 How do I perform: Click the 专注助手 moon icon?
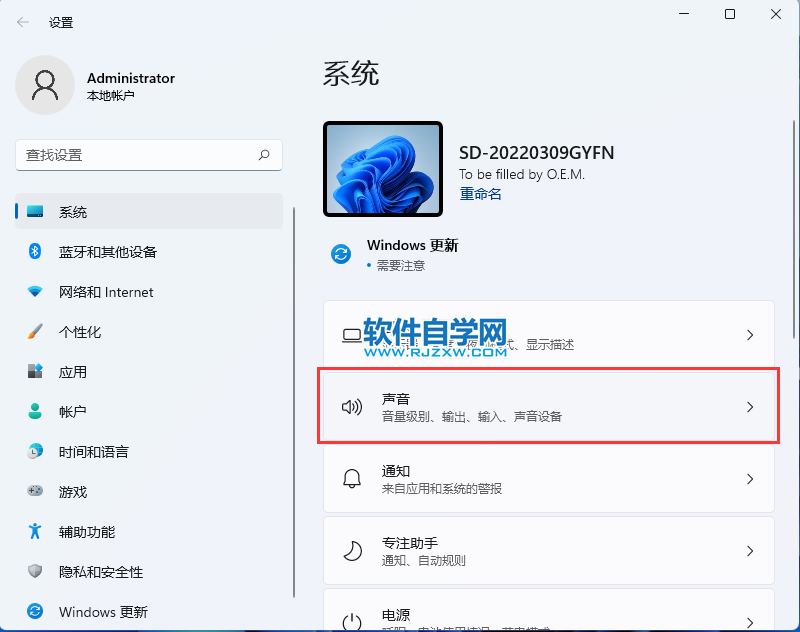pyautogui.click(x=352, y=550)
